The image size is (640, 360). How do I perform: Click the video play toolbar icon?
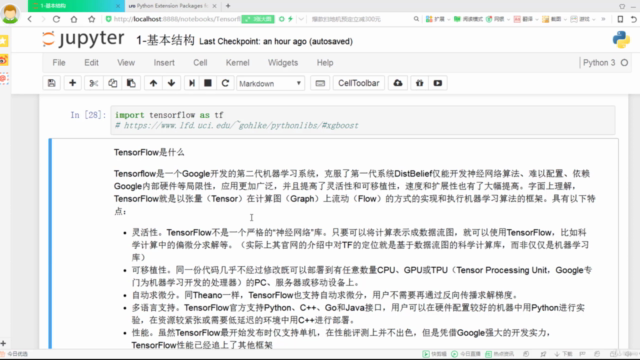(438, 83)
